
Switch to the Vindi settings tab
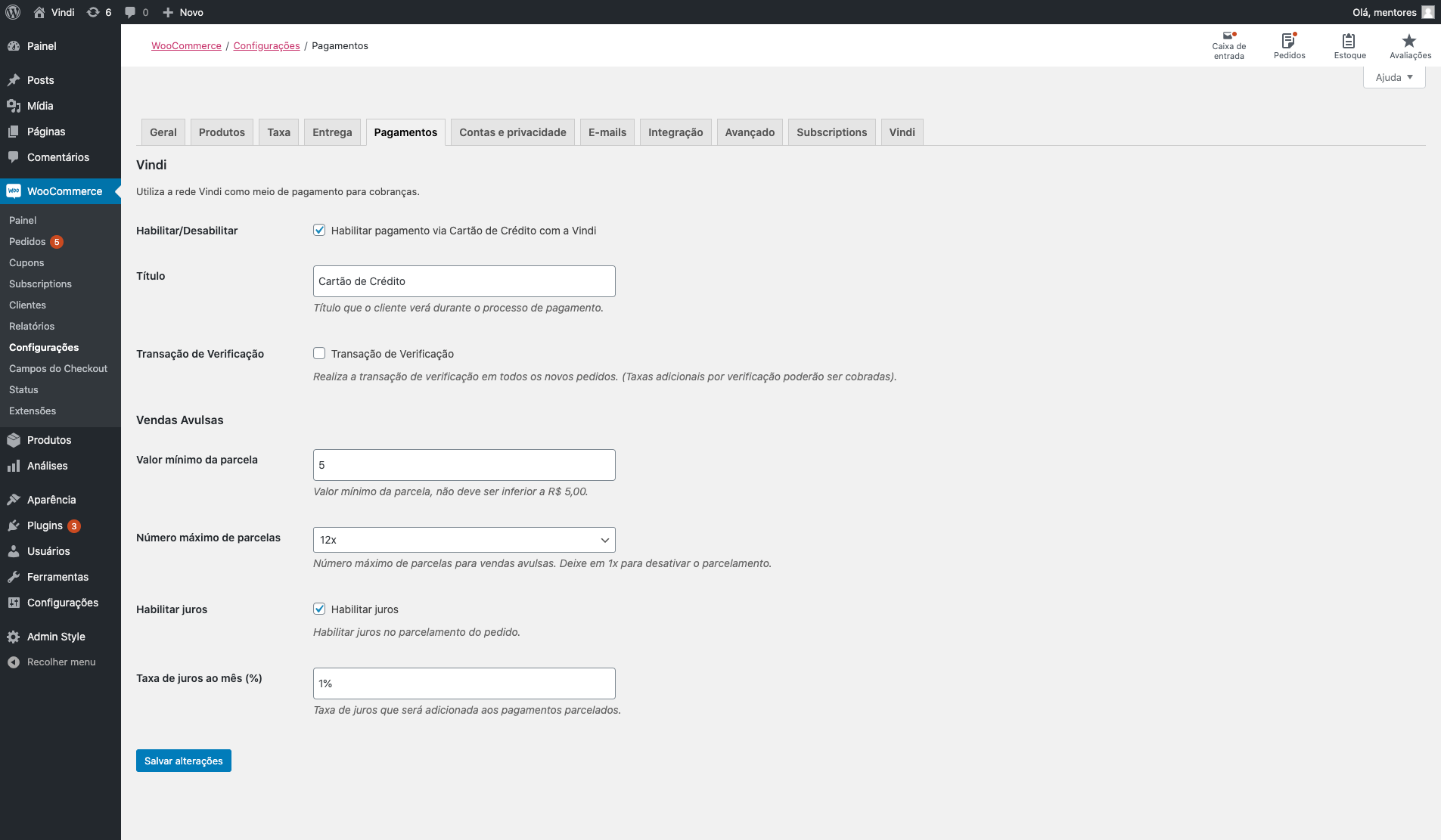click(x=902, y=132)
